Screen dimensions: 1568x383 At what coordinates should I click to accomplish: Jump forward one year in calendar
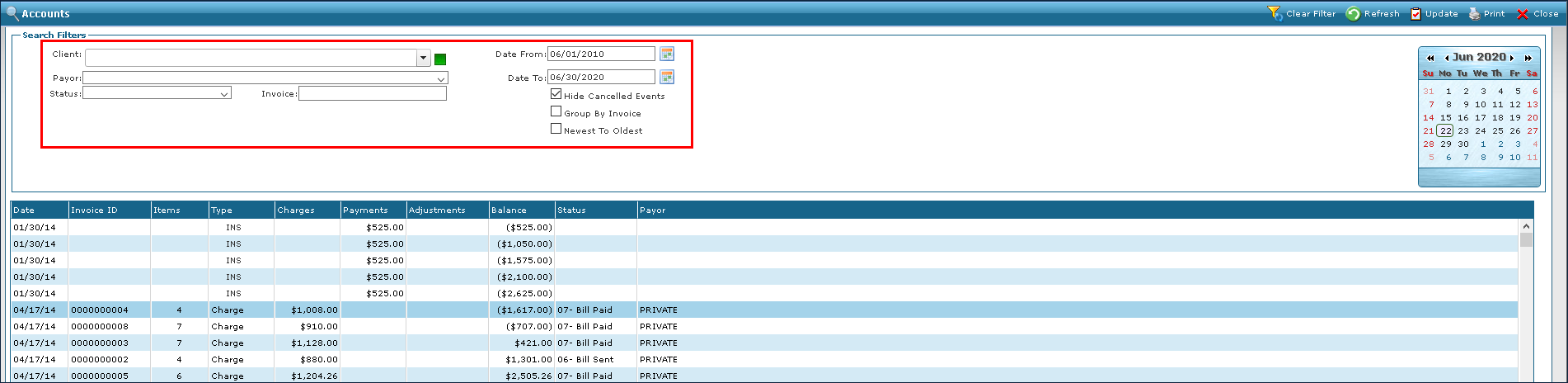[x=1528, y=58]
